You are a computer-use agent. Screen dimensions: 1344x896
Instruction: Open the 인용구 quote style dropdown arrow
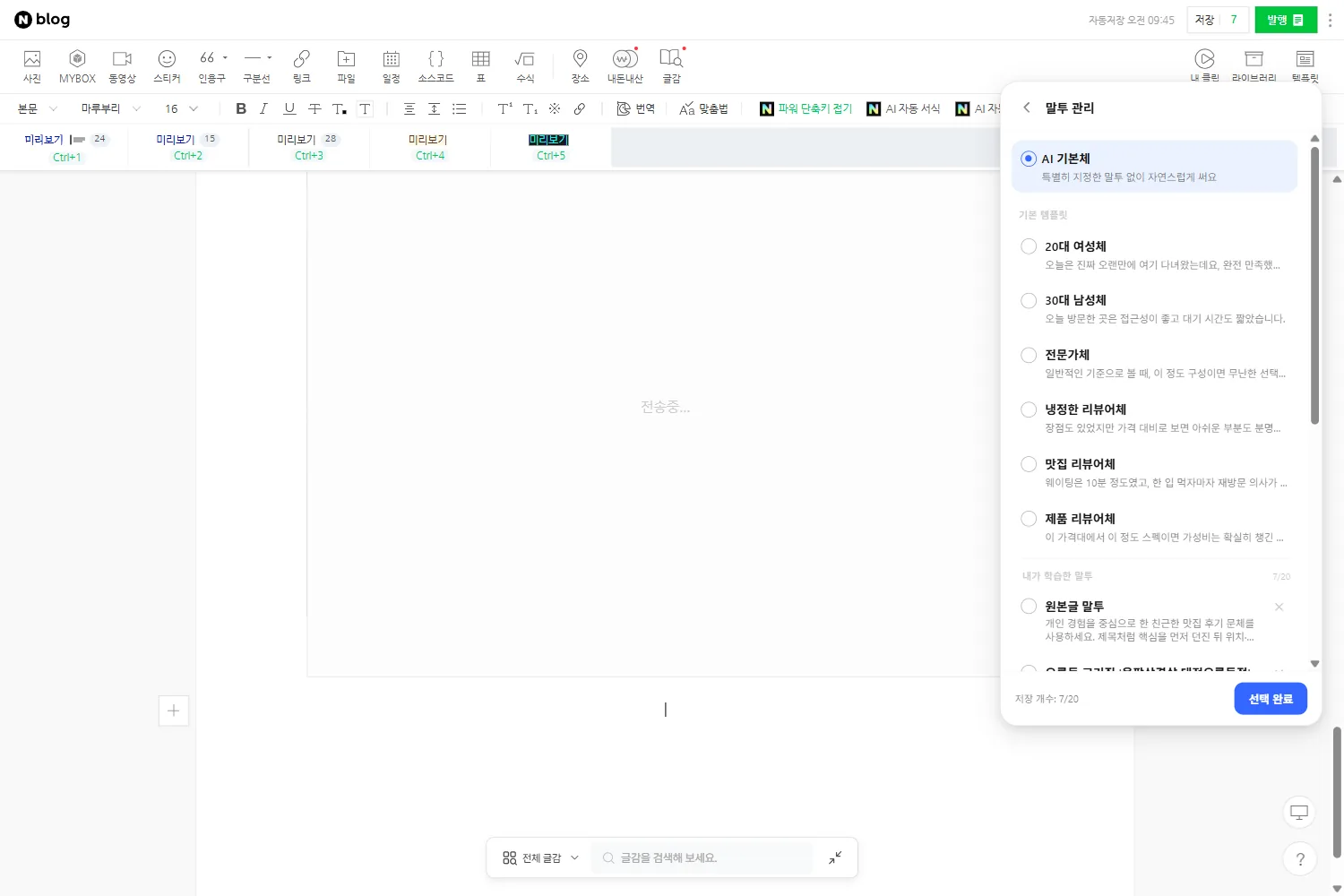225,58
